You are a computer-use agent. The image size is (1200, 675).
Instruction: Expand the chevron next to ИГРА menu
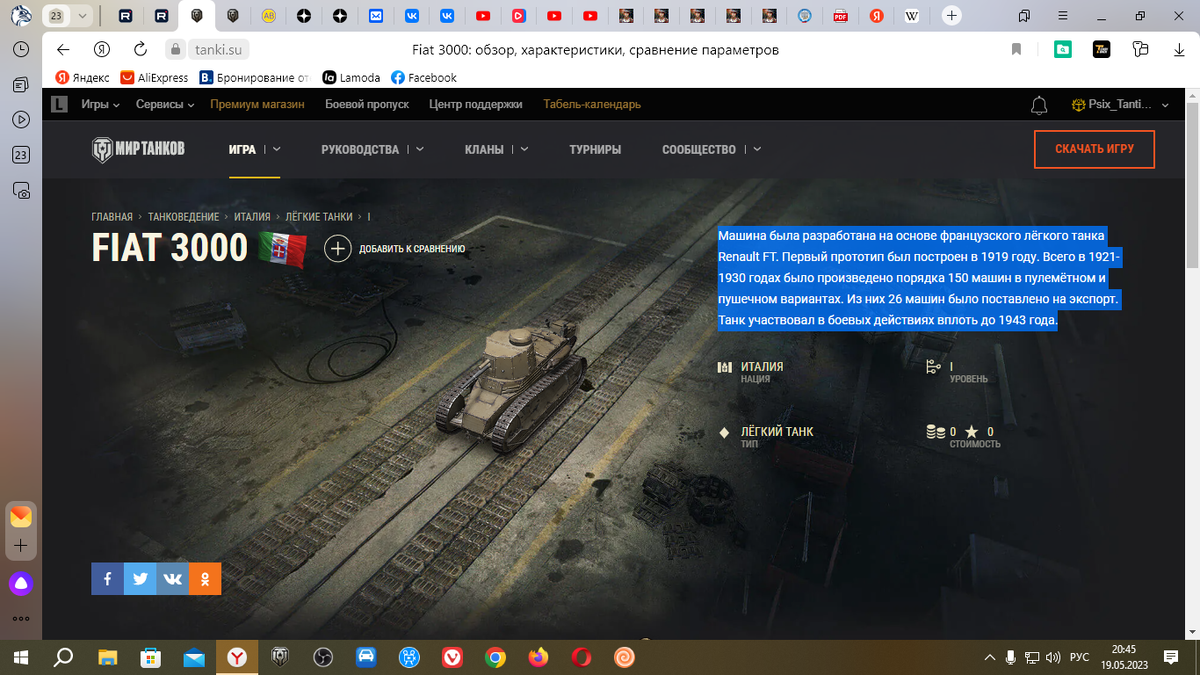pos(277,149)
